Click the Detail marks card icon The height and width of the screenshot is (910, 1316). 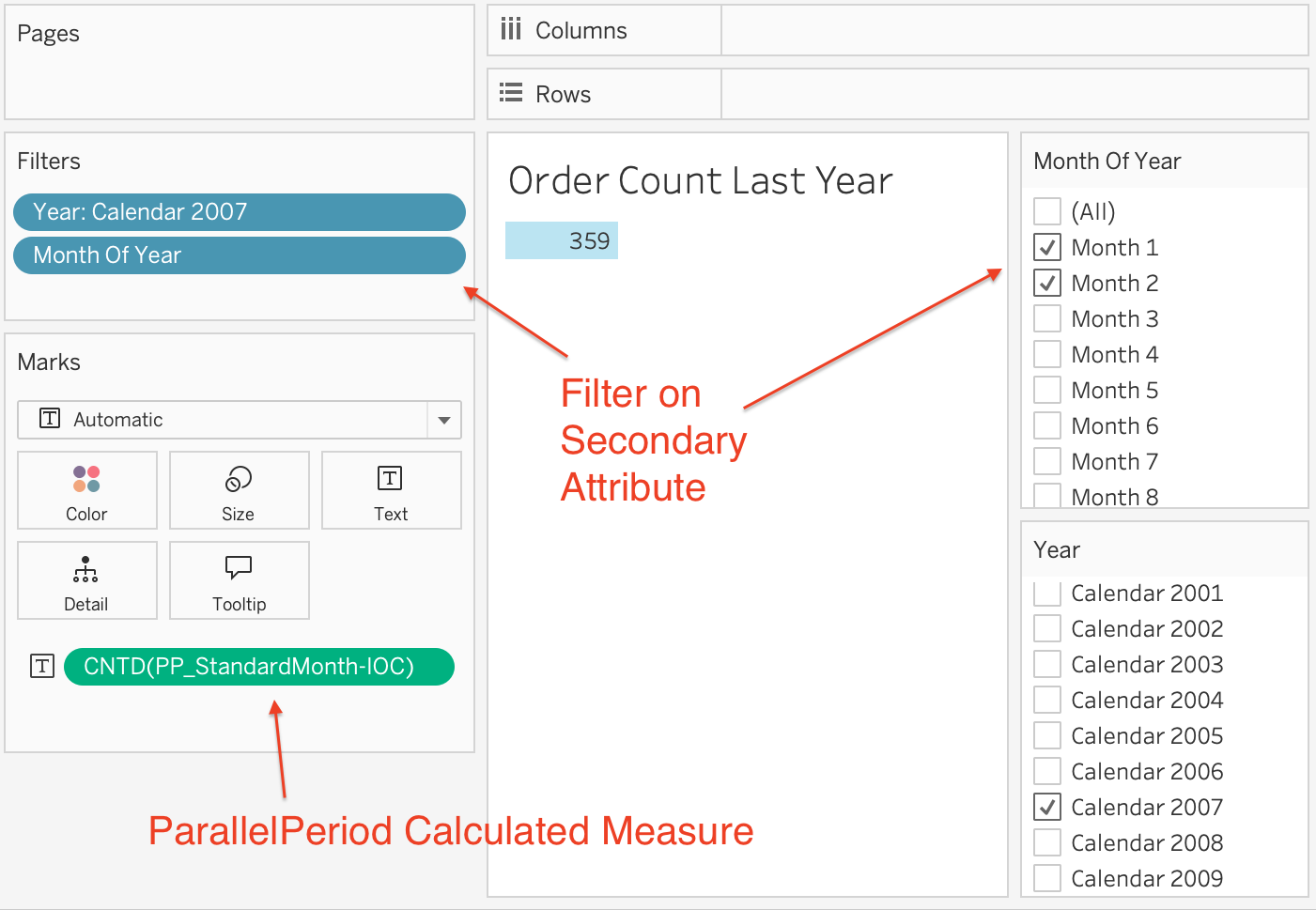pyautogui.click(x=85, y=569)
